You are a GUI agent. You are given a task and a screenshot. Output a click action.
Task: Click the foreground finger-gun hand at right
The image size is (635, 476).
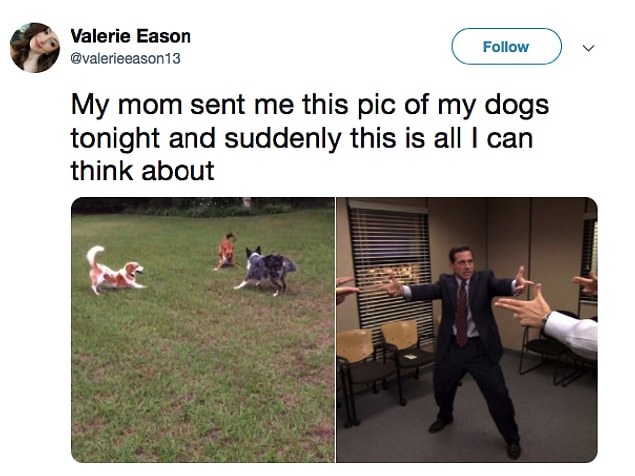[x=522, y=307]
